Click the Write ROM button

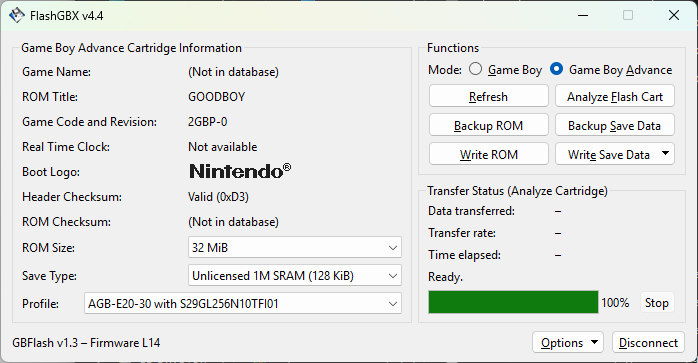click(488, 154)
